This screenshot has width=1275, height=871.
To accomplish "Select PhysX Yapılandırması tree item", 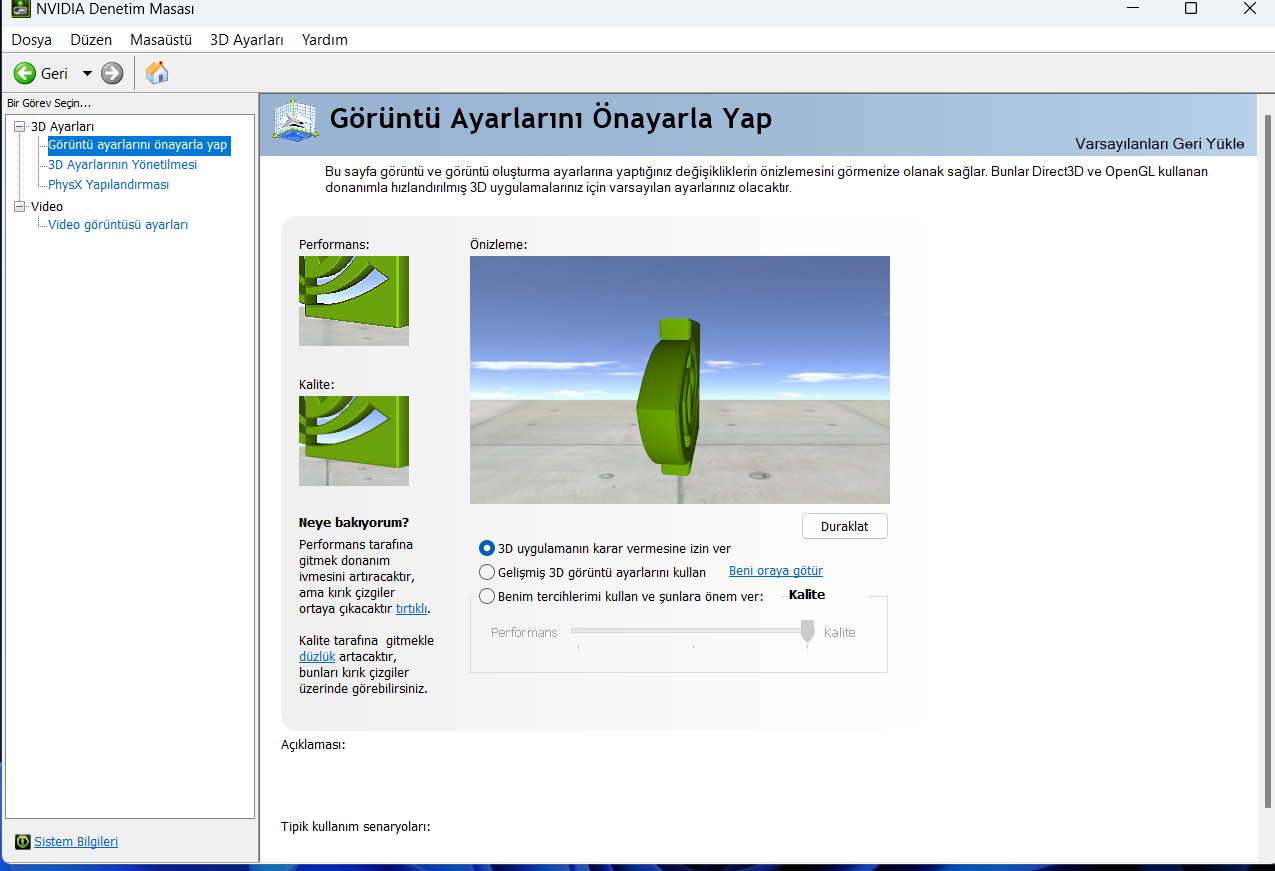I will pyautogui.click(x=109, y=185).
